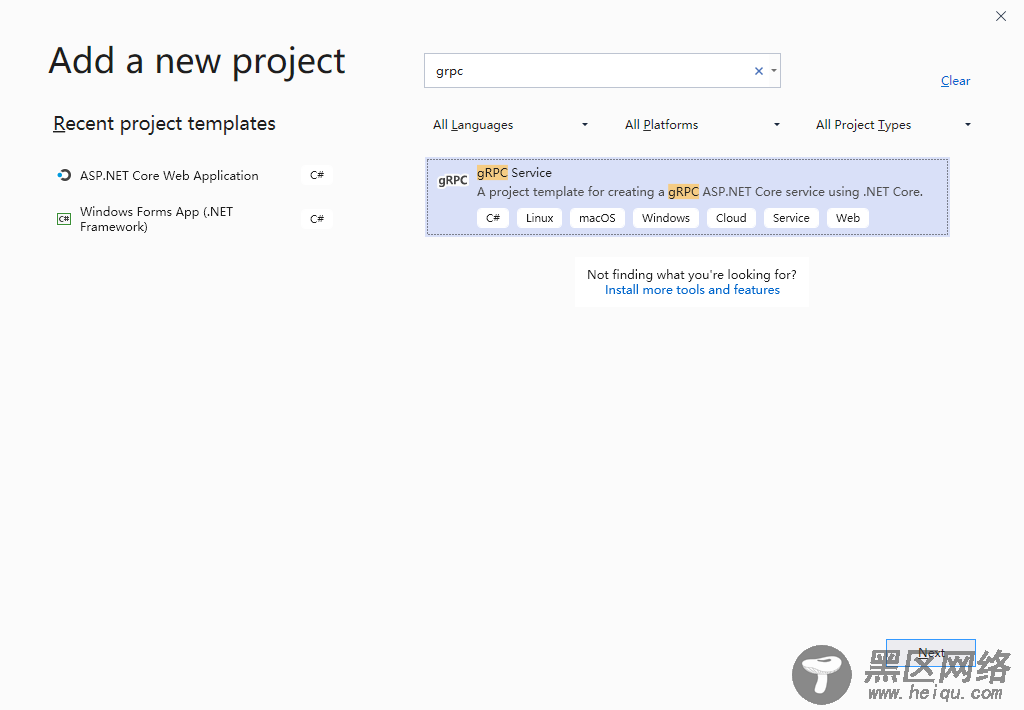
Task: Click the Clear link
Action: [x=955, y=81]
